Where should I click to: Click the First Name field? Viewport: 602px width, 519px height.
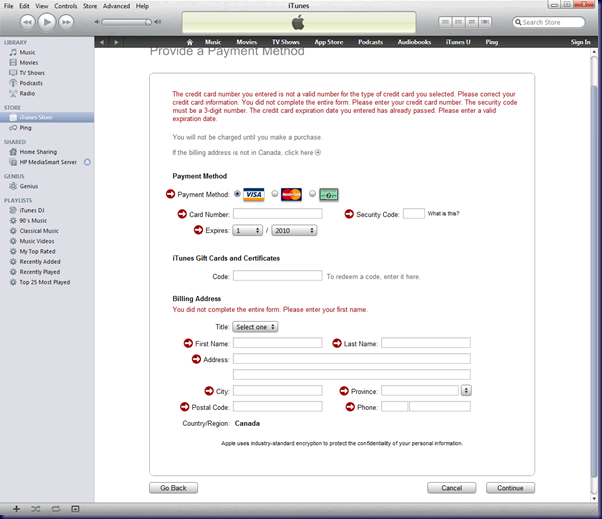point(278,343)
